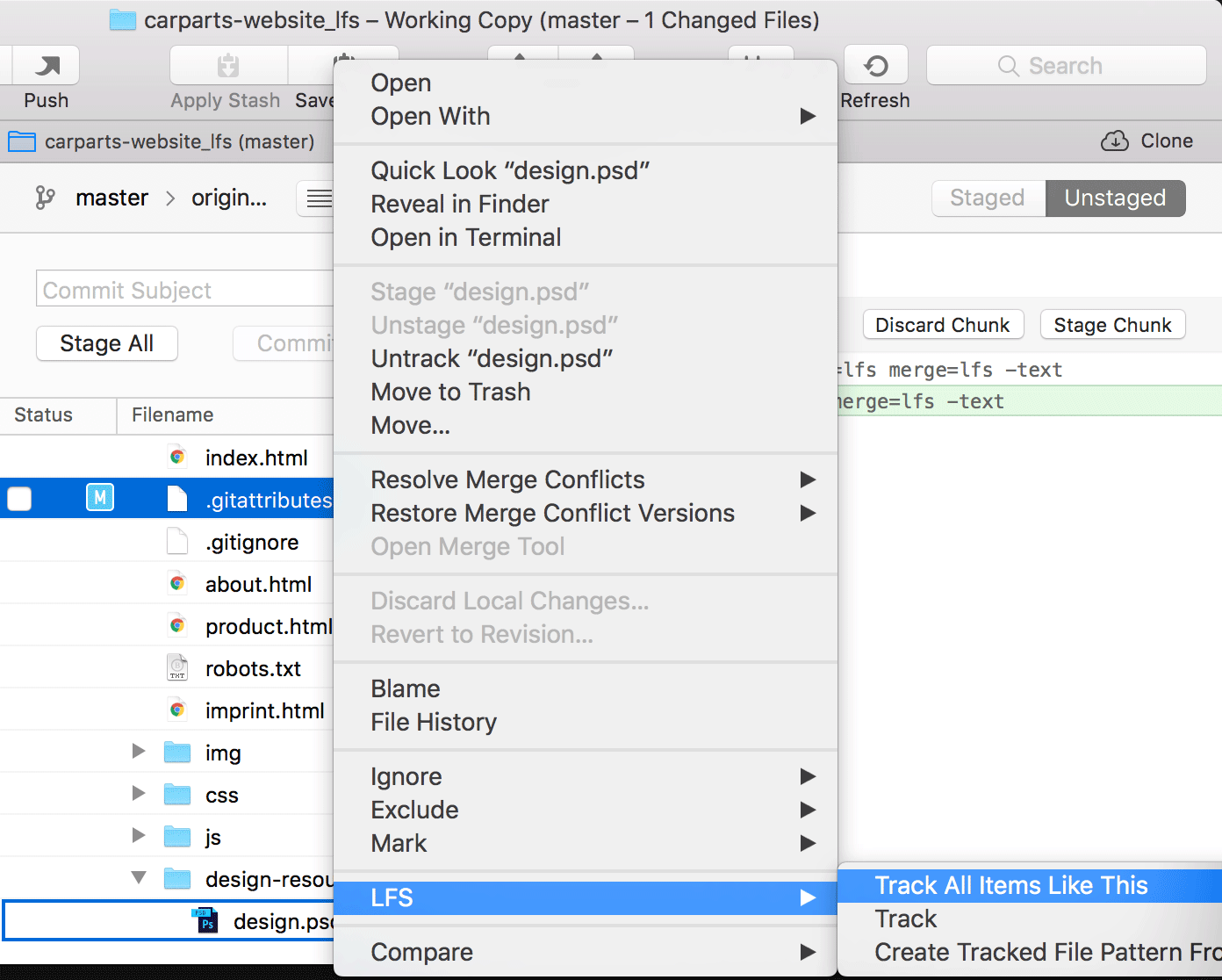Click the Refresh icon in the toolbar

click(874, 65)
